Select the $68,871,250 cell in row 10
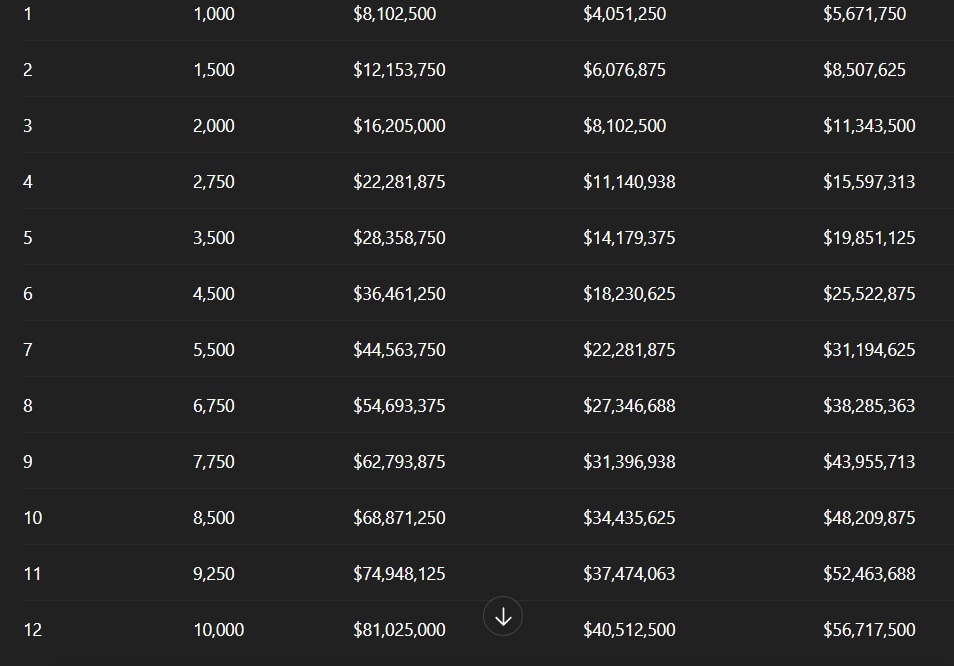954x666 pixels. point(399,518)
